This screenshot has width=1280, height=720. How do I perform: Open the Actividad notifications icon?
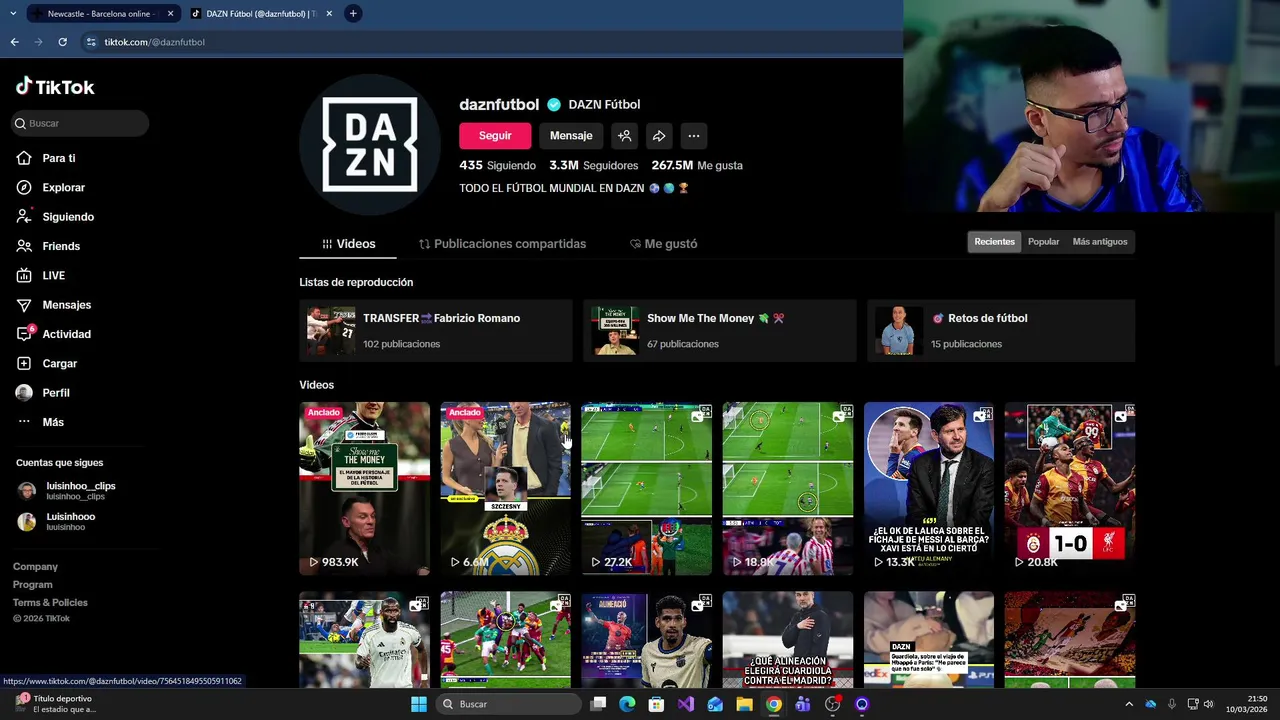[x=25, y=334]
